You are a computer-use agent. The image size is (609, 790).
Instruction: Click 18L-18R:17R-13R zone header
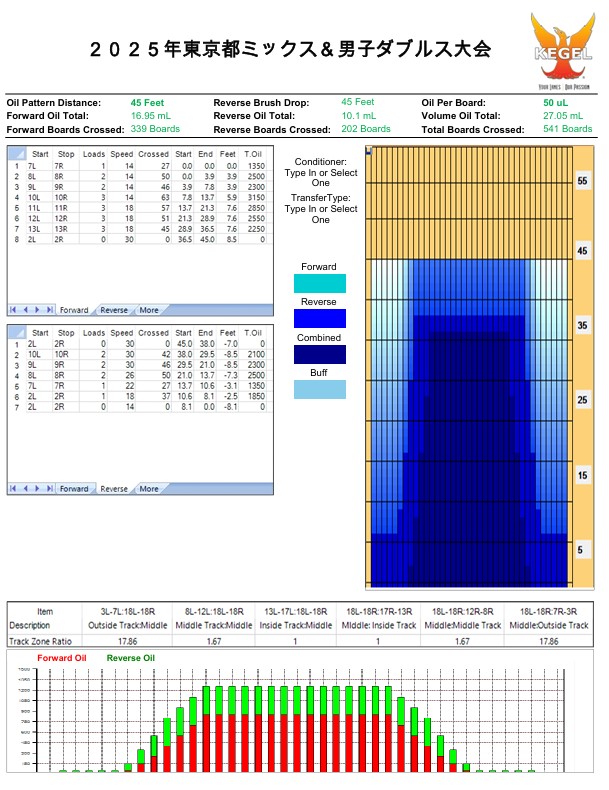point(379,612)
